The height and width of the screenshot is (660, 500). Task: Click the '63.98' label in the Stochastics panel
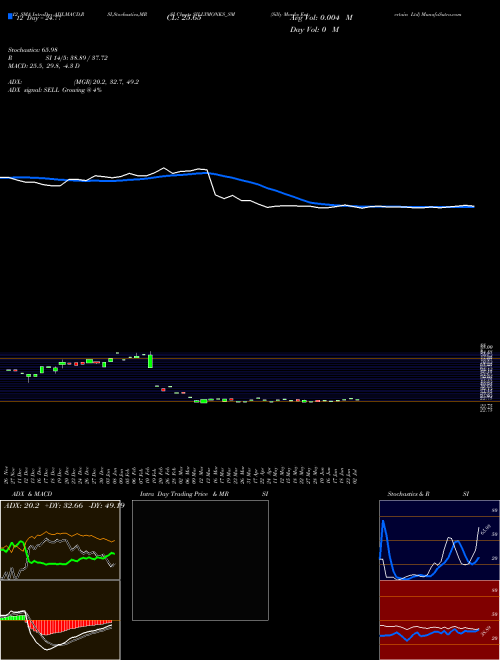(x=488, y=528)
